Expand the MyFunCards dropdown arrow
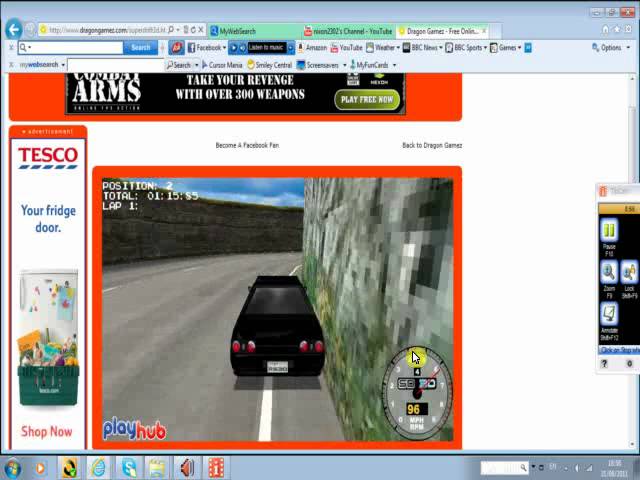Viewport: 640px width, 480px height. (x=394, y=65)
